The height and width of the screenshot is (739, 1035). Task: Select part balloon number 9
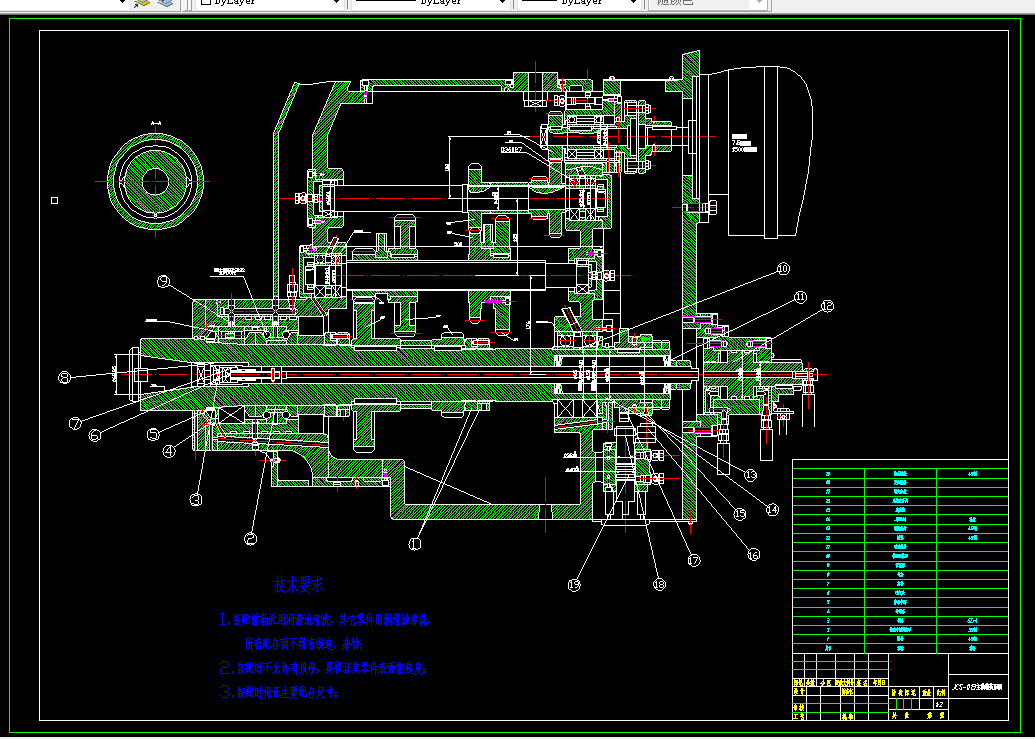(x=164, y=282)
